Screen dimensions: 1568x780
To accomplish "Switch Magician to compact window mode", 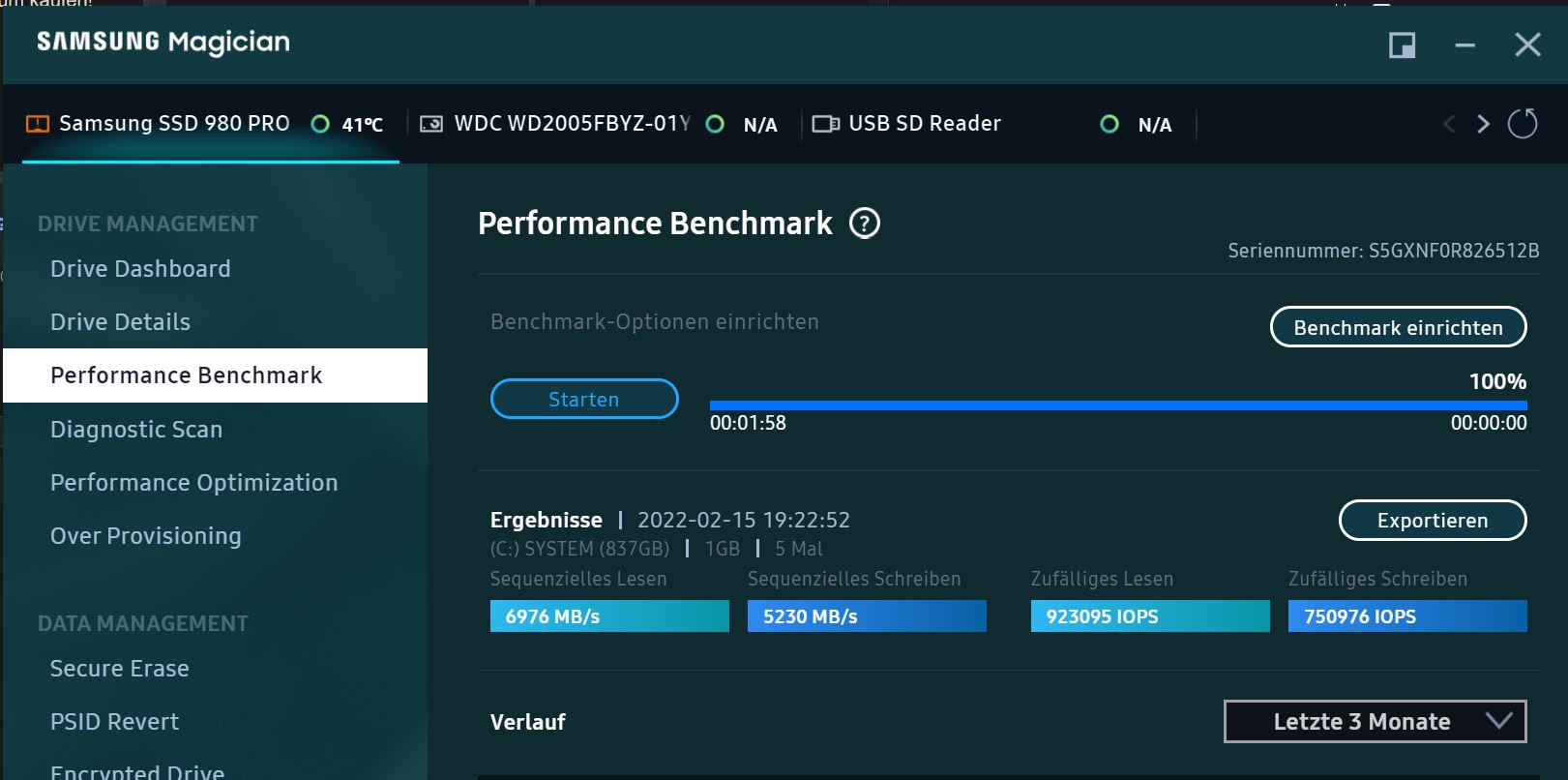I will pos(1402,45).
